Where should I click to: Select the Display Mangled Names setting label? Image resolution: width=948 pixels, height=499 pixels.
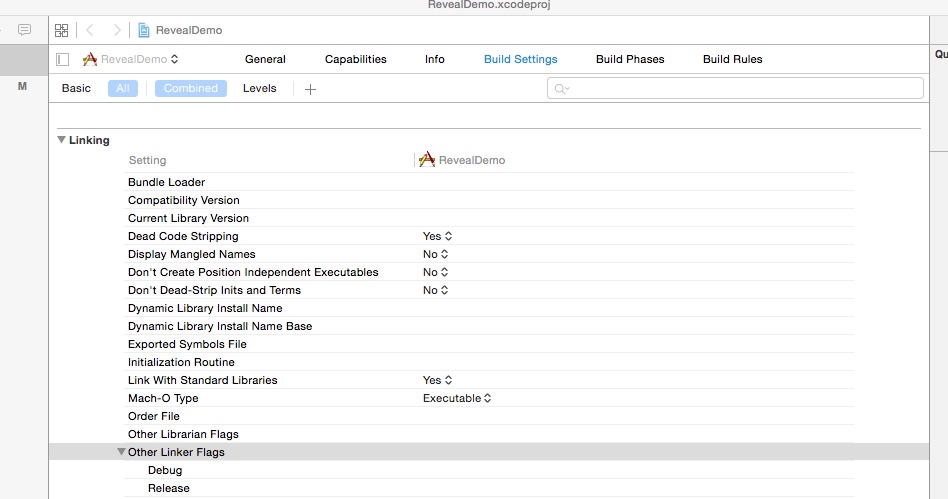coord(192,254)
